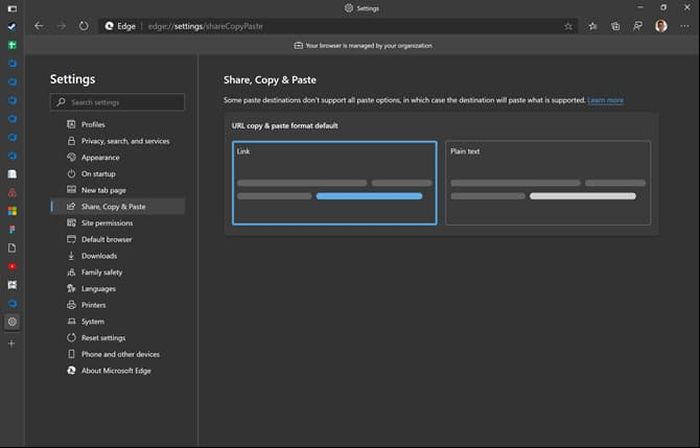Open the Learn more link

click(605, 101)
